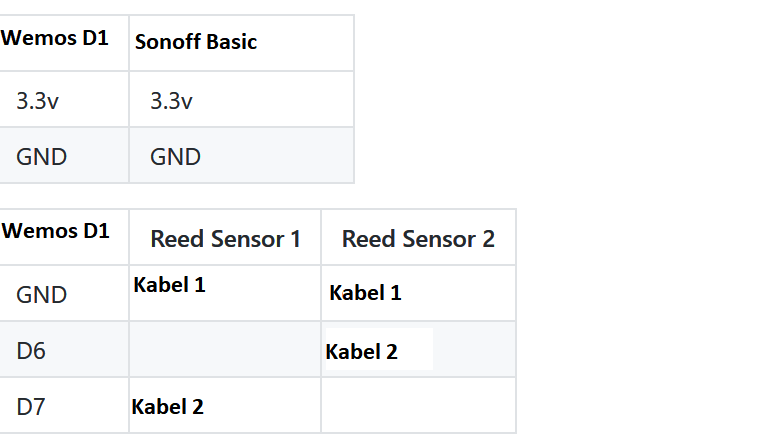Click the word "Wemos" in the top table header
This screenshot has width=774, height=436.
(x=36, y=39)
